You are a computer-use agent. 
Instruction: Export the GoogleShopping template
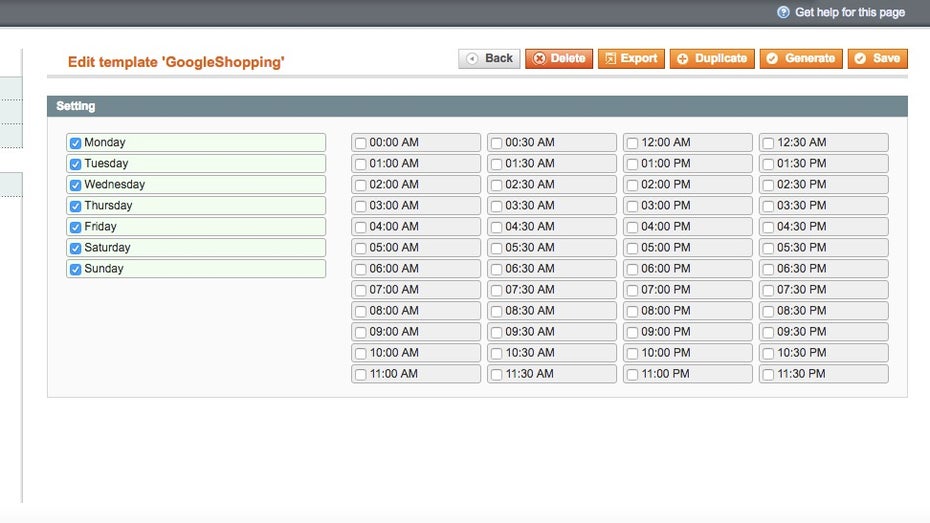tap(630, 59)
